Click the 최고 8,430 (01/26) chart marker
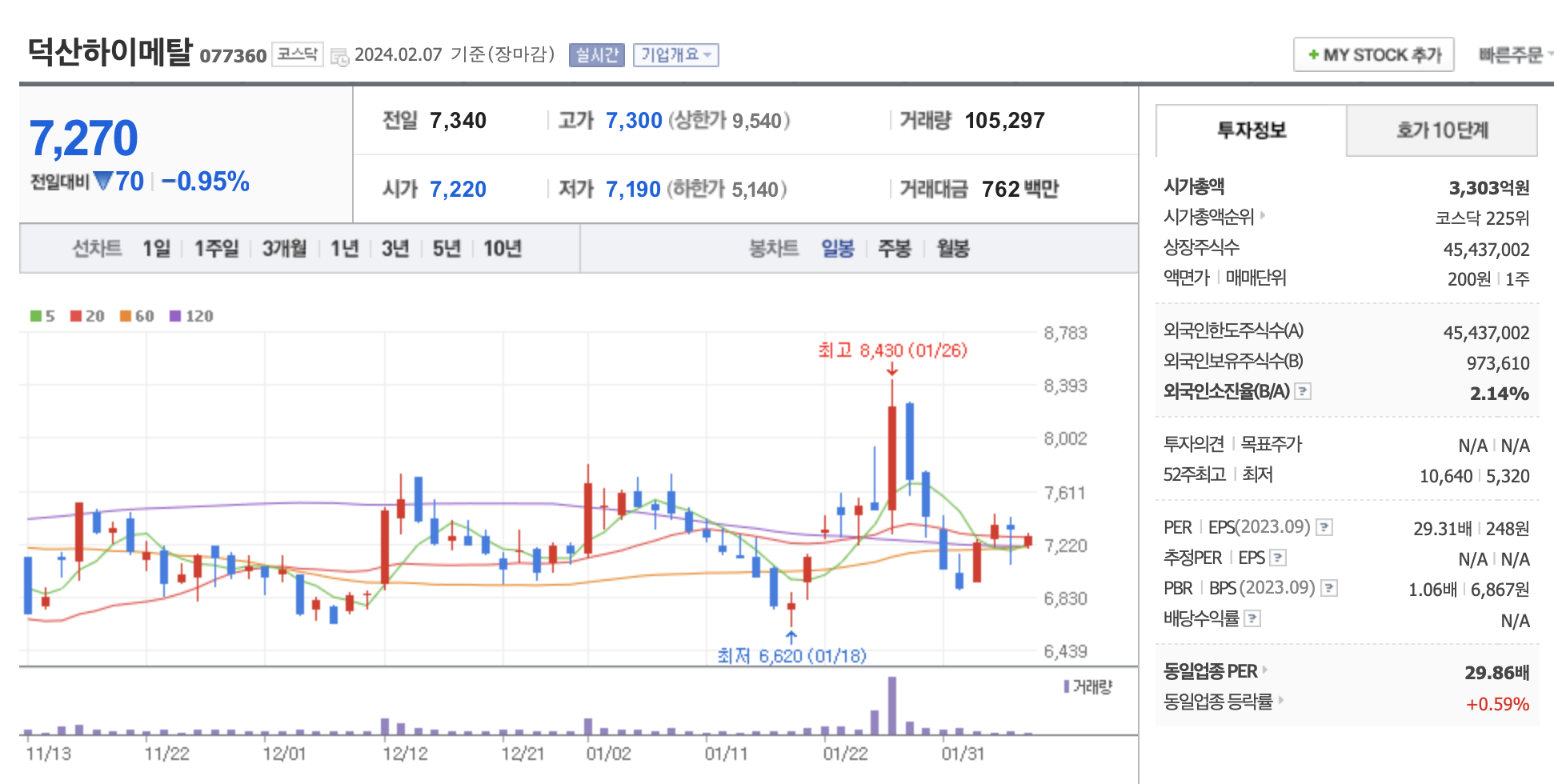Viewport: 1554px width, 784px height. pos(892,350)
